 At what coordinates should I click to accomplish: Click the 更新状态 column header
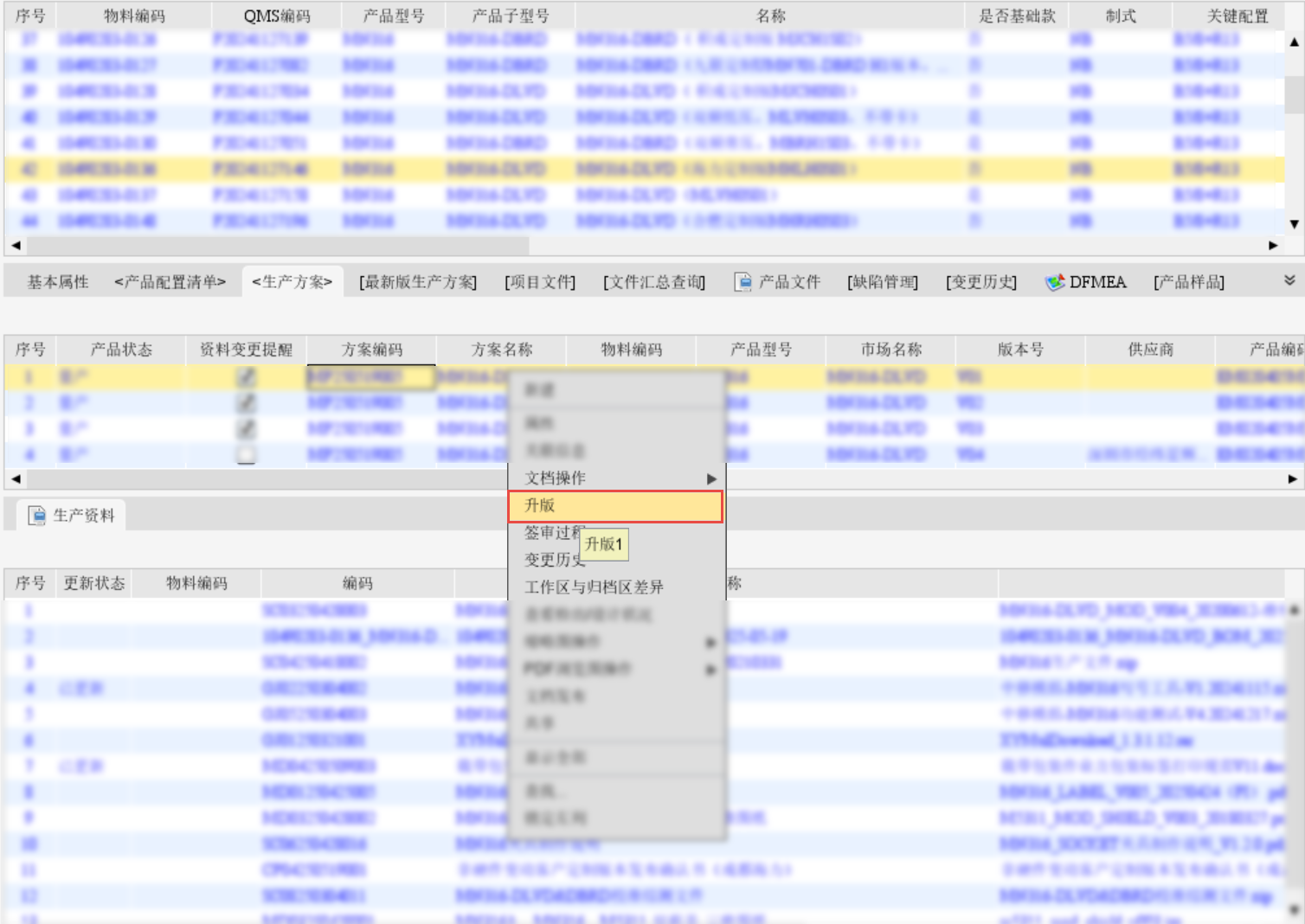[x=94, y=583]
